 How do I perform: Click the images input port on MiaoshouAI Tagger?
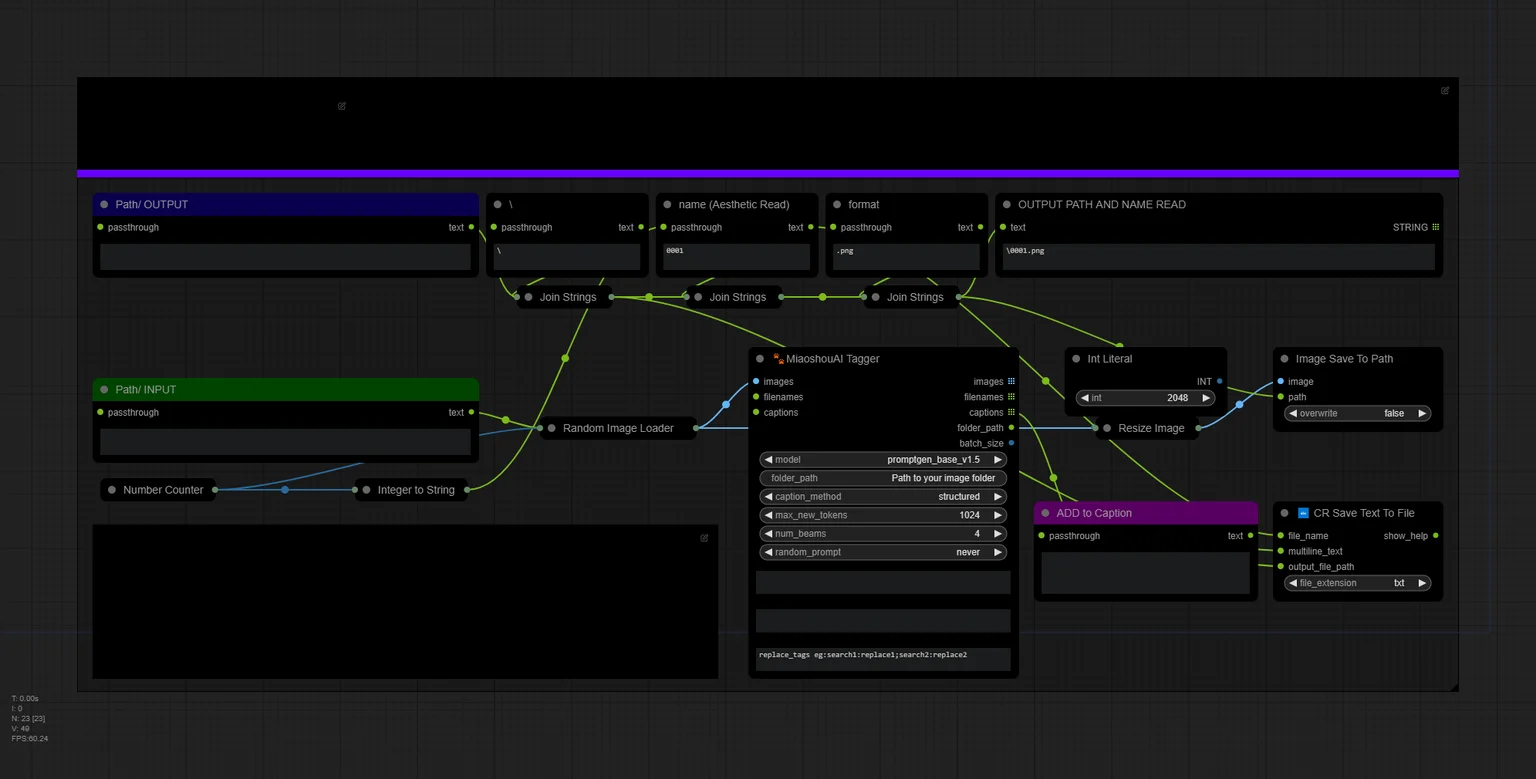(x=756, y=382)
